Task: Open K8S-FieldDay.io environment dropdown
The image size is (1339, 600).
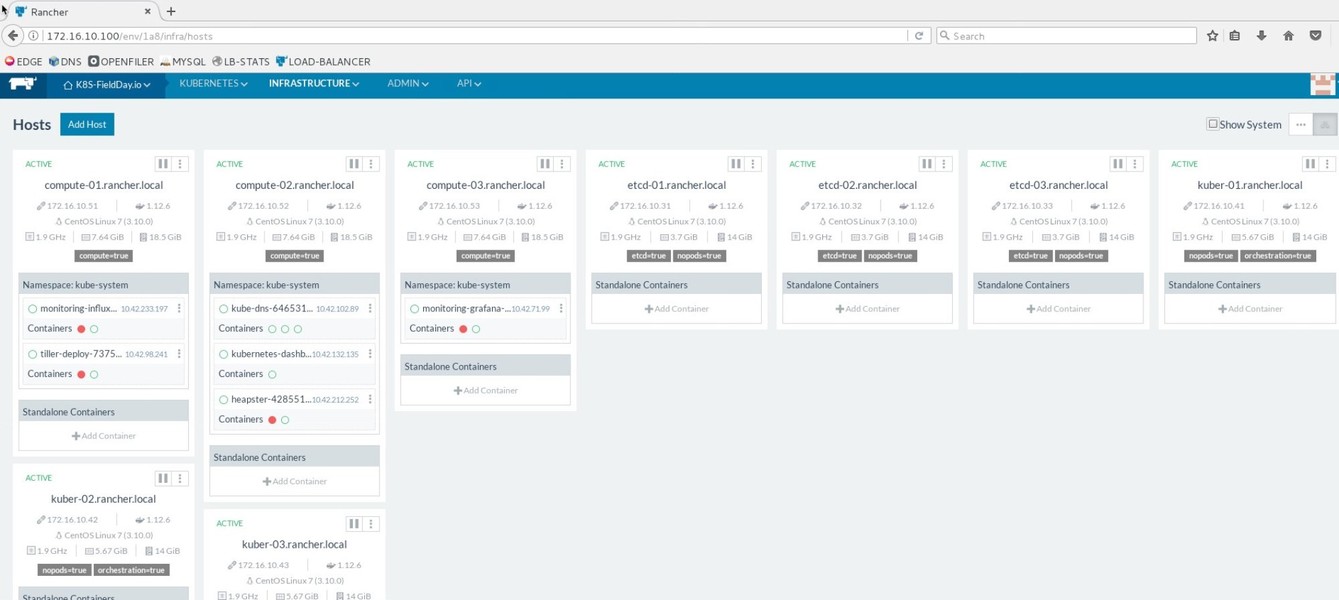Action: coord(107,85)
